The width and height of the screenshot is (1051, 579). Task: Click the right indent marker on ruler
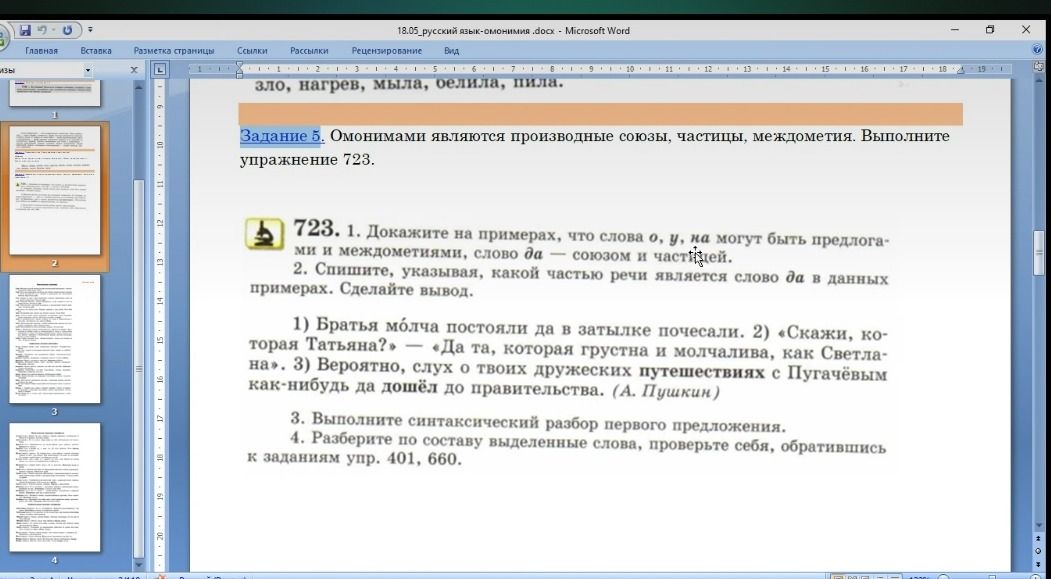point(963,70)
